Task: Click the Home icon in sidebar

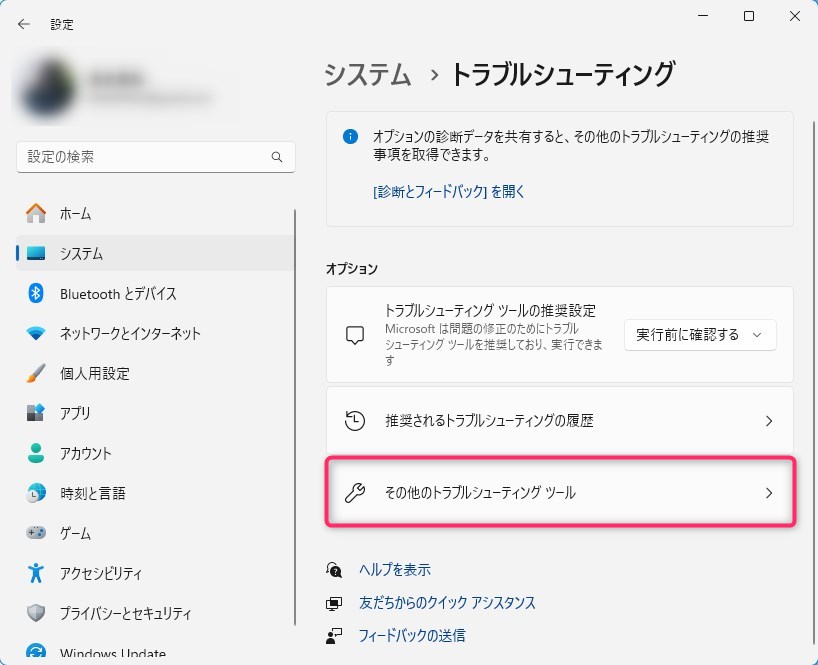Action: [36, 213]
